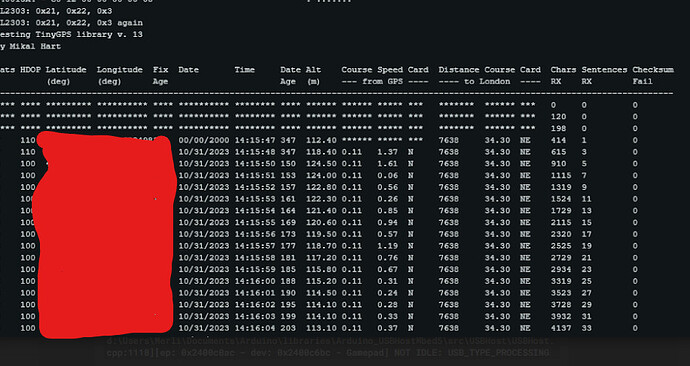Select the speed value '1.61'
Image resolution: width=690 pixels, height=366 pixels.
(387, 164)
